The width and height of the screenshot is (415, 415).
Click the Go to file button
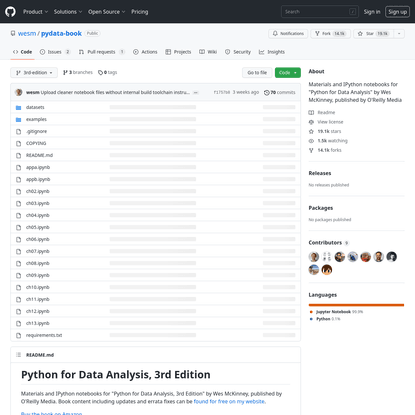click(257, 73)
